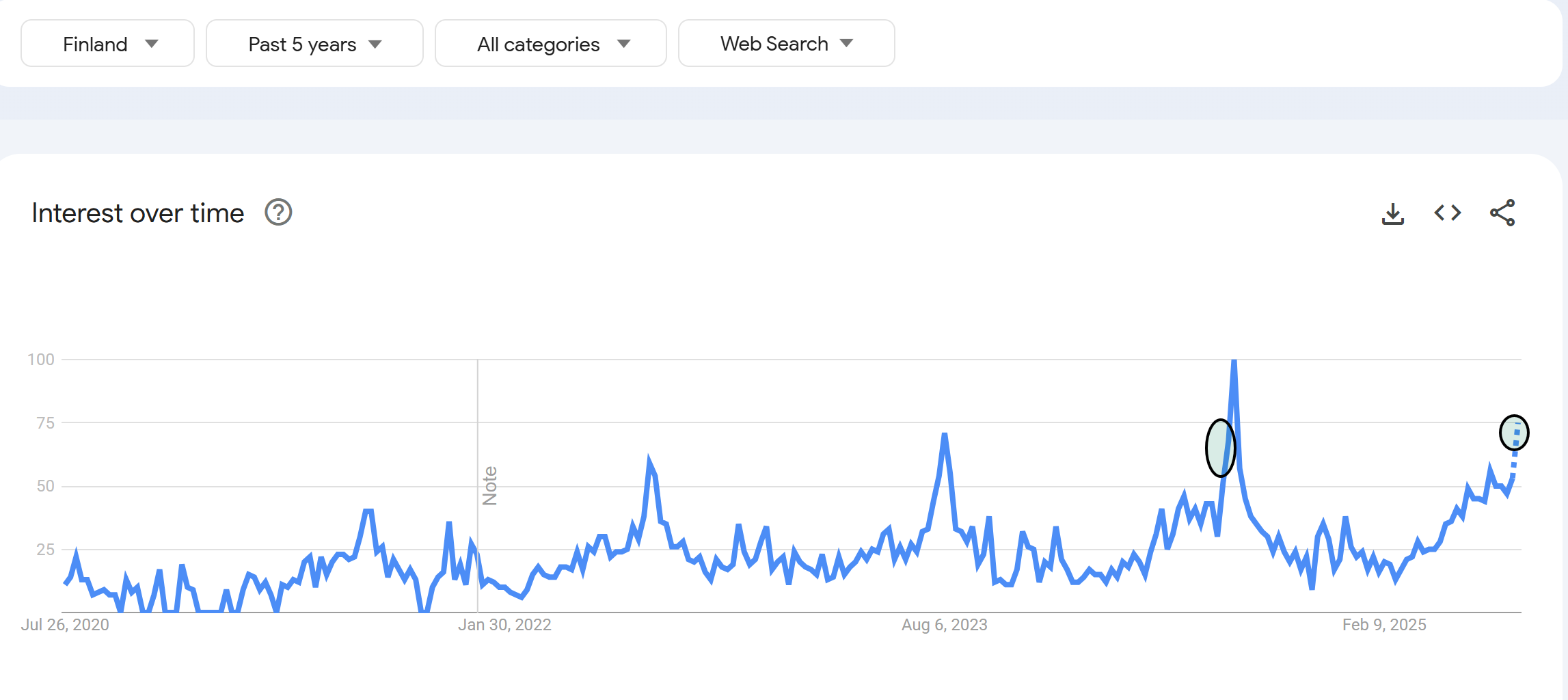
Task: Click the Aug 6, 2023 axis label
Action: click(x=944, y=625)
